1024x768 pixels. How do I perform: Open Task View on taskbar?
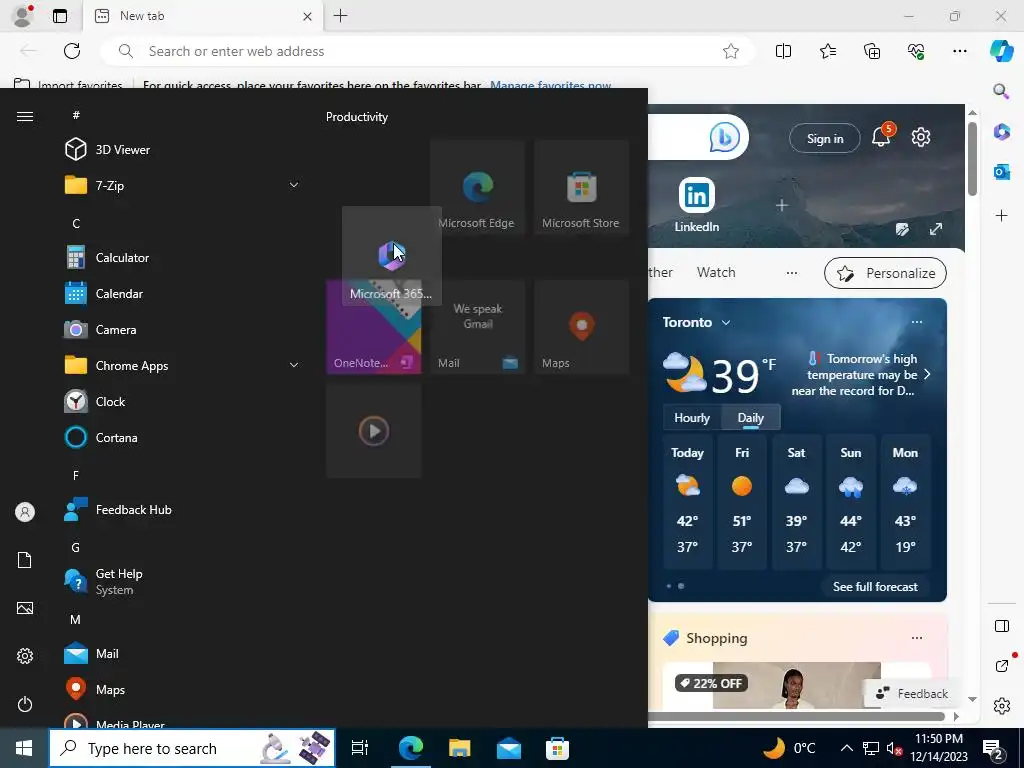coord(360,748)
